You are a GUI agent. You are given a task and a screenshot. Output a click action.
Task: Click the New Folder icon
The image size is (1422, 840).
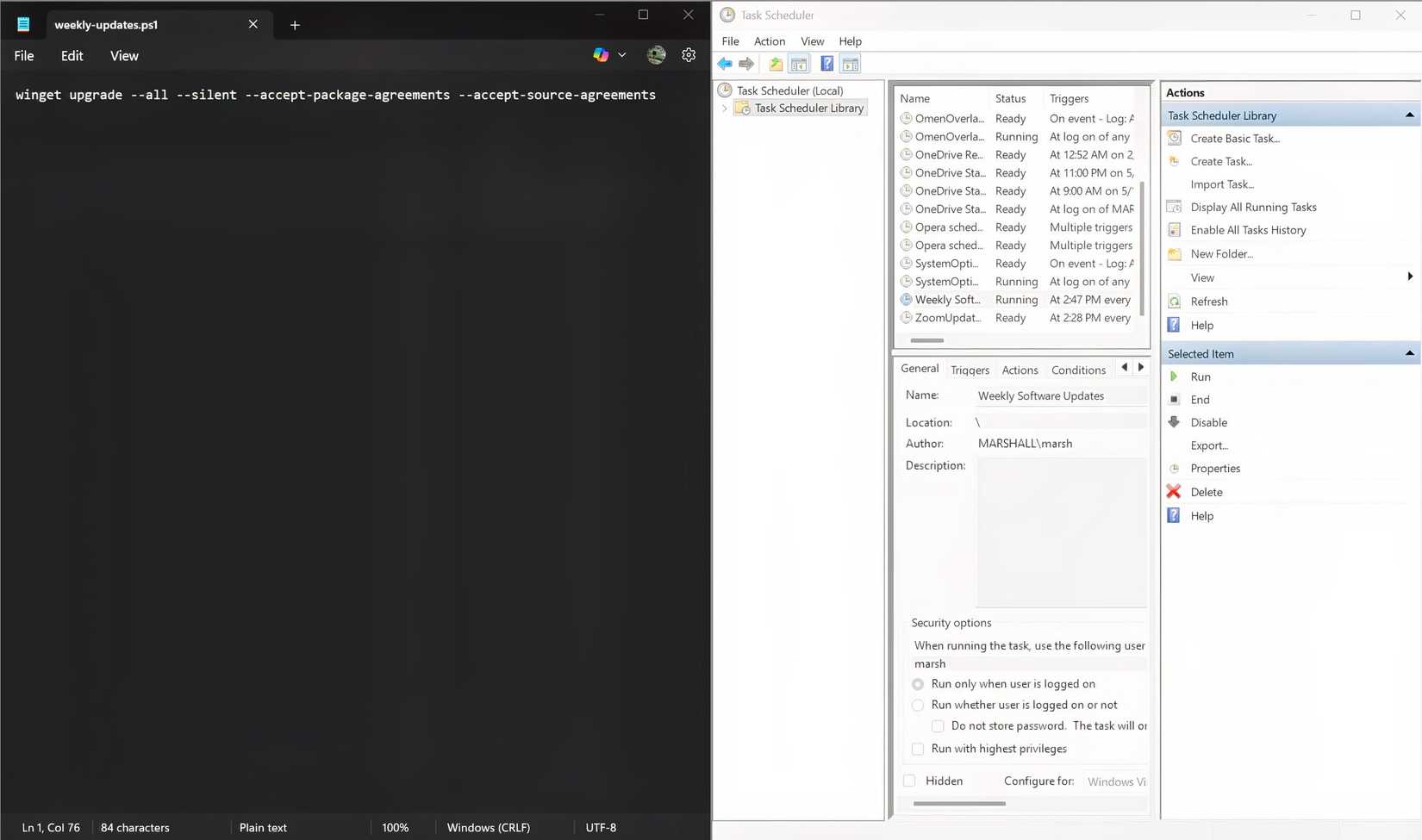(1174, 253)
